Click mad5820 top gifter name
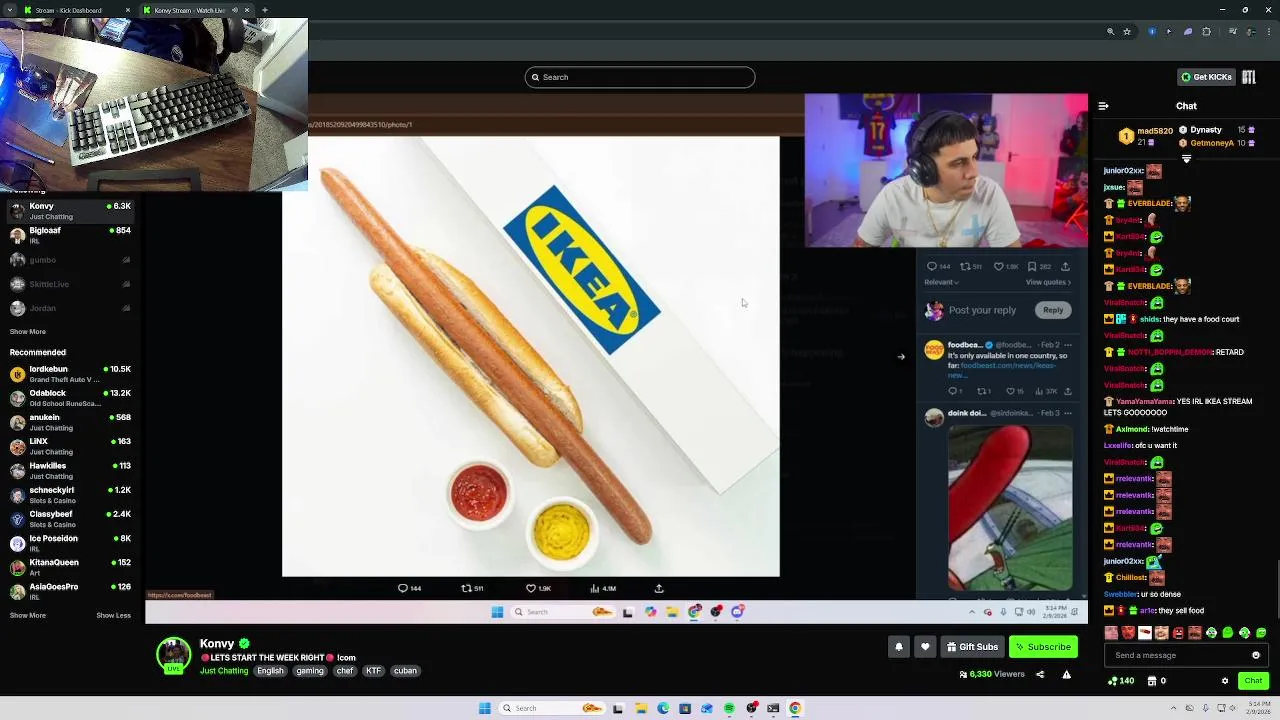 click(x=1155, y=131)
